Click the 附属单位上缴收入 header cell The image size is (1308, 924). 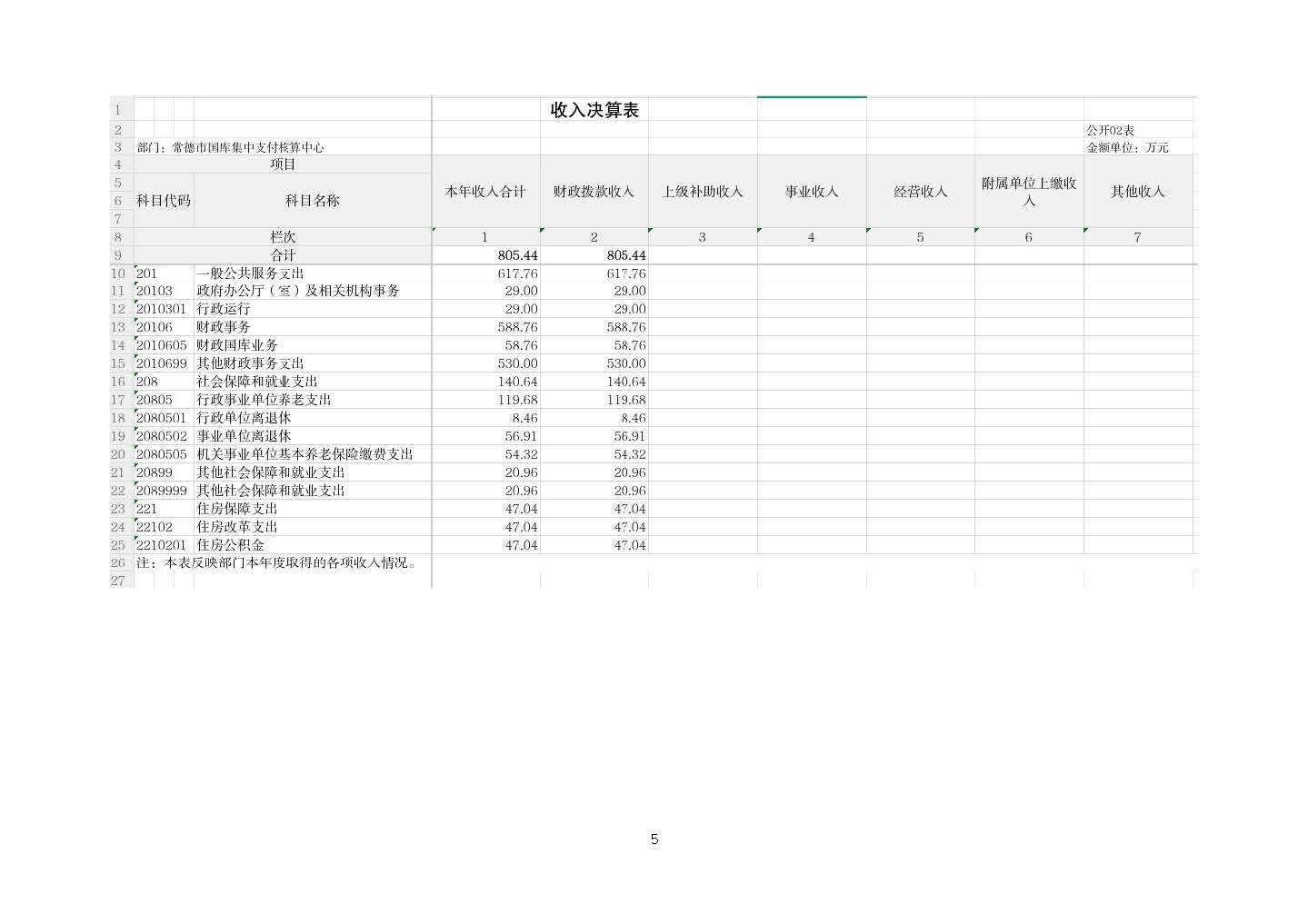point(1028,192)
